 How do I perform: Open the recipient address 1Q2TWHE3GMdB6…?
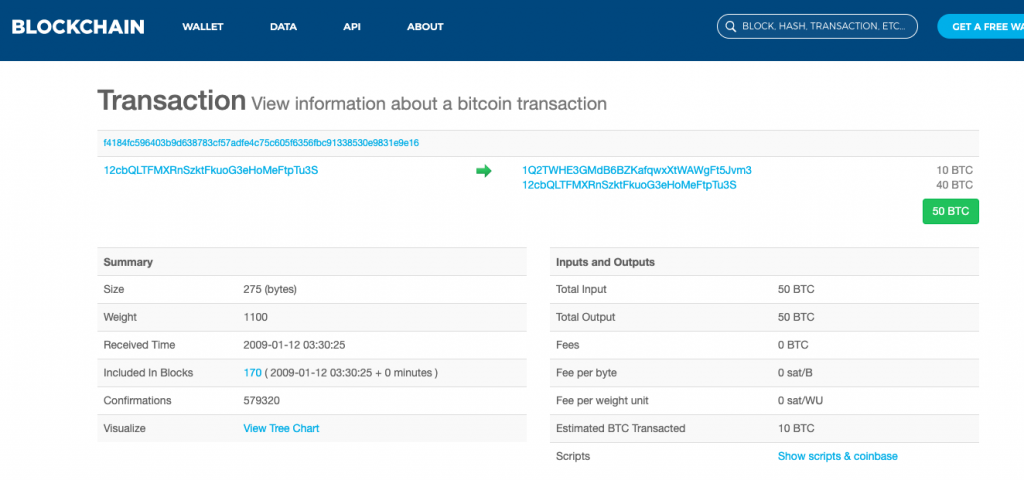click(637, 170)
